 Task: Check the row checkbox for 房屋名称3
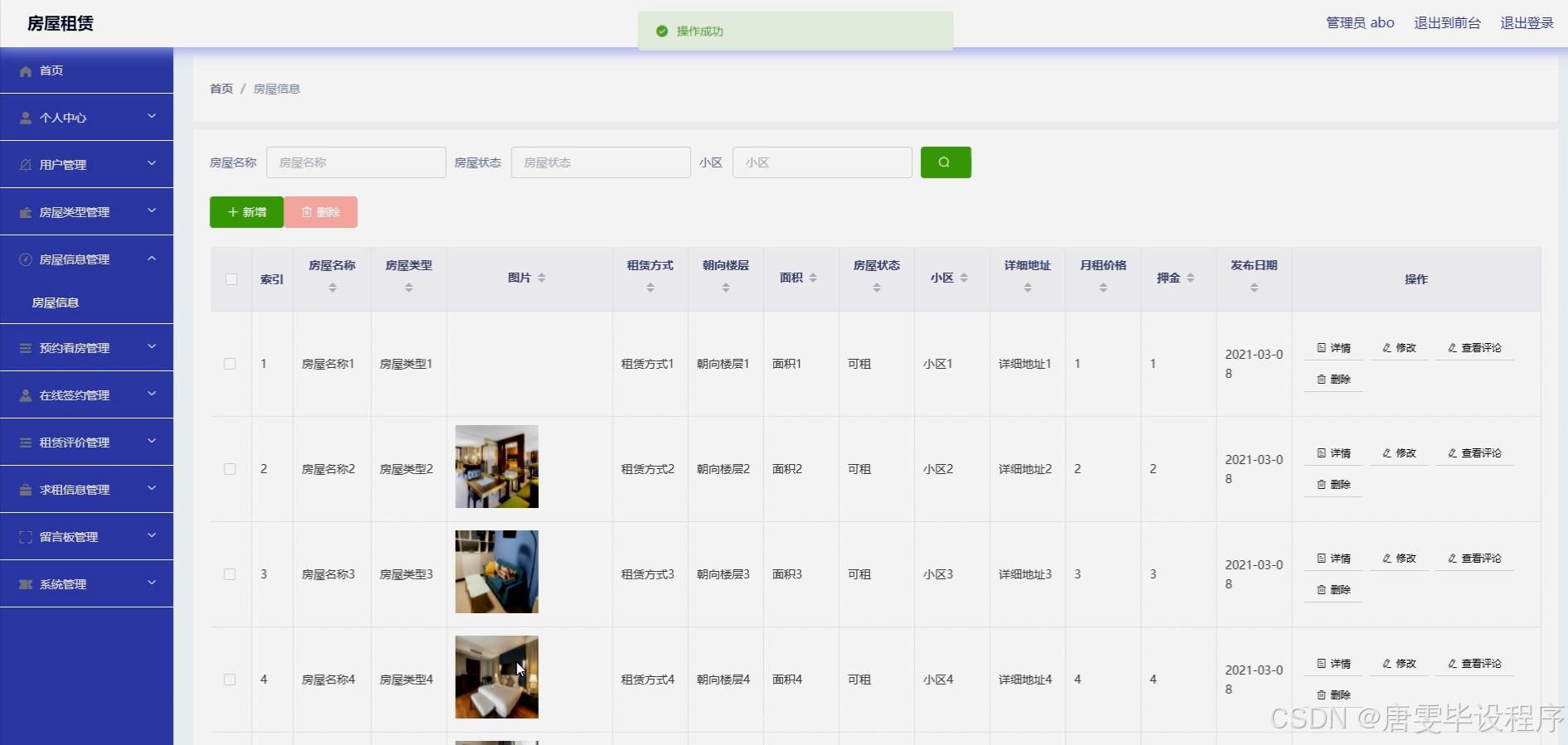click(230, 574)
